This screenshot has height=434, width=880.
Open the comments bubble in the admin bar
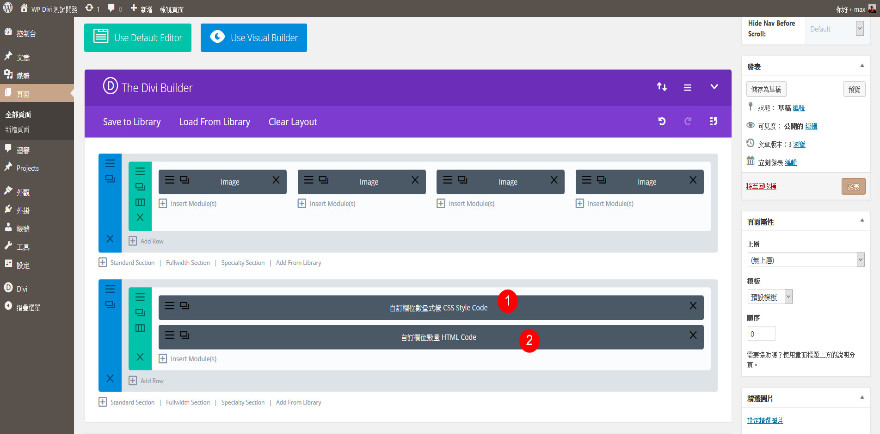[114, 9]
